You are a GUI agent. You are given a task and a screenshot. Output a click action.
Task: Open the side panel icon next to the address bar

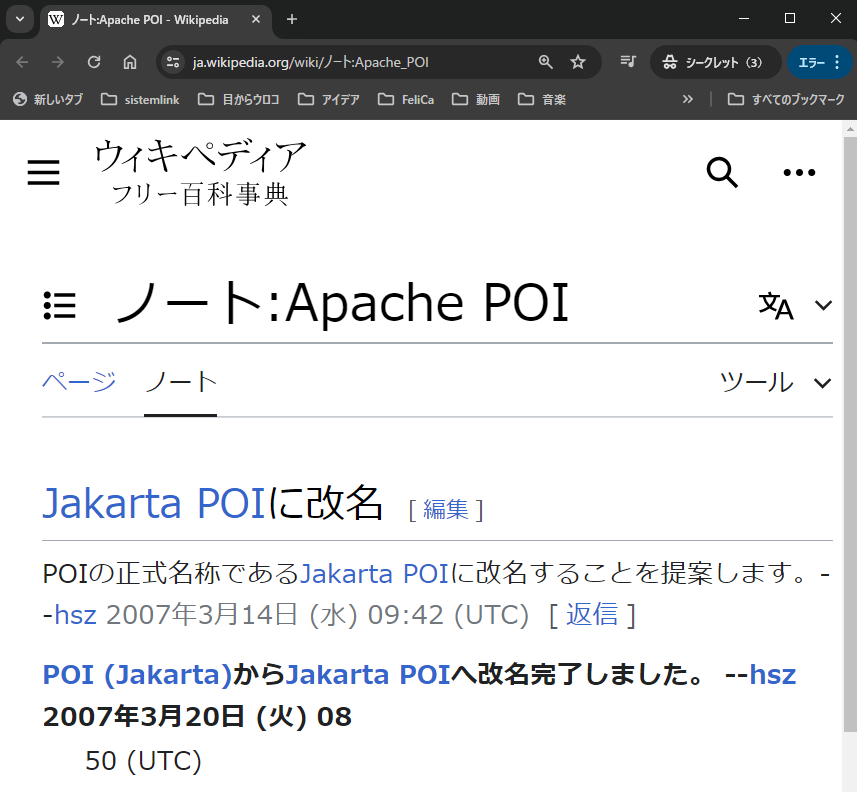[627, 61]
